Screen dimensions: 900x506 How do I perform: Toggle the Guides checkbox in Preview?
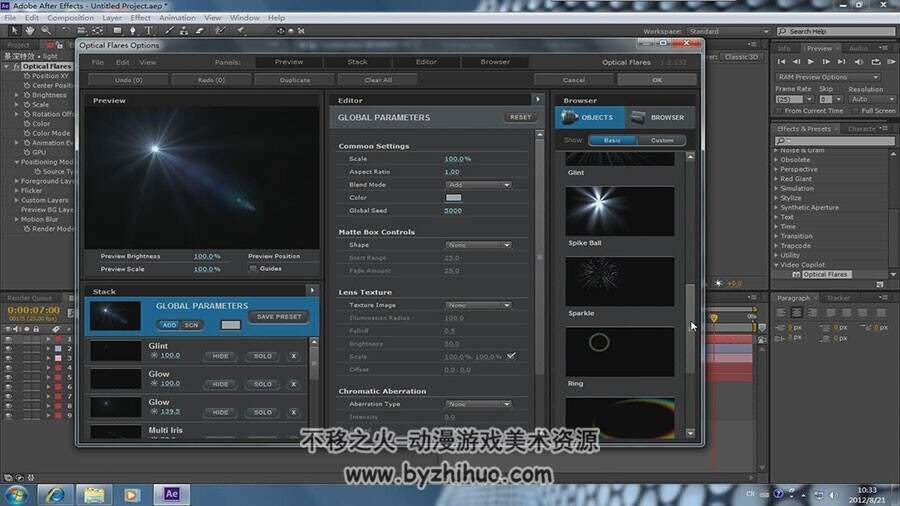click(x=253, y=268)
